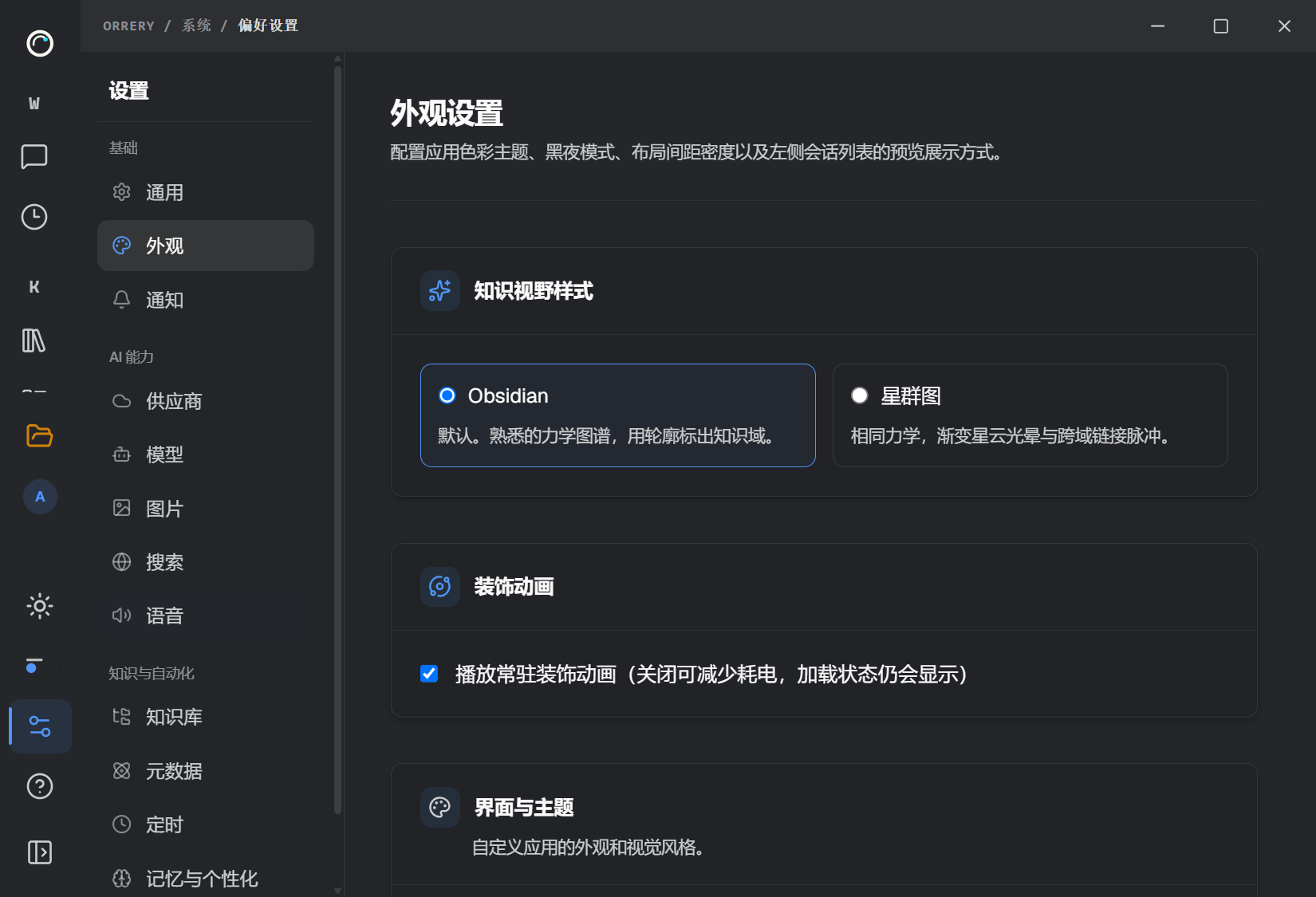Click the 设置 sidebar title

pyautogui.click(x=128, y=91)
